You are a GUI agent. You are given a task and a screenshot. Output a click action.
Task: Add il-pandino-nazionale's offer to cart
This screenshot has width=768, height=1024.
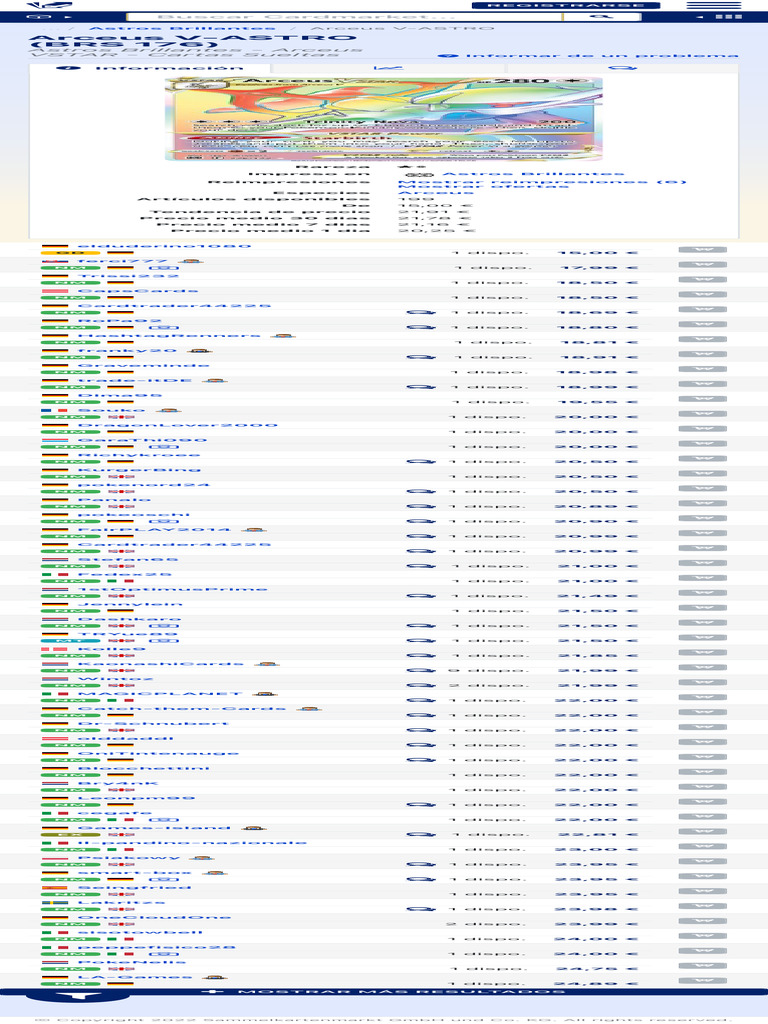click(703, 846)
